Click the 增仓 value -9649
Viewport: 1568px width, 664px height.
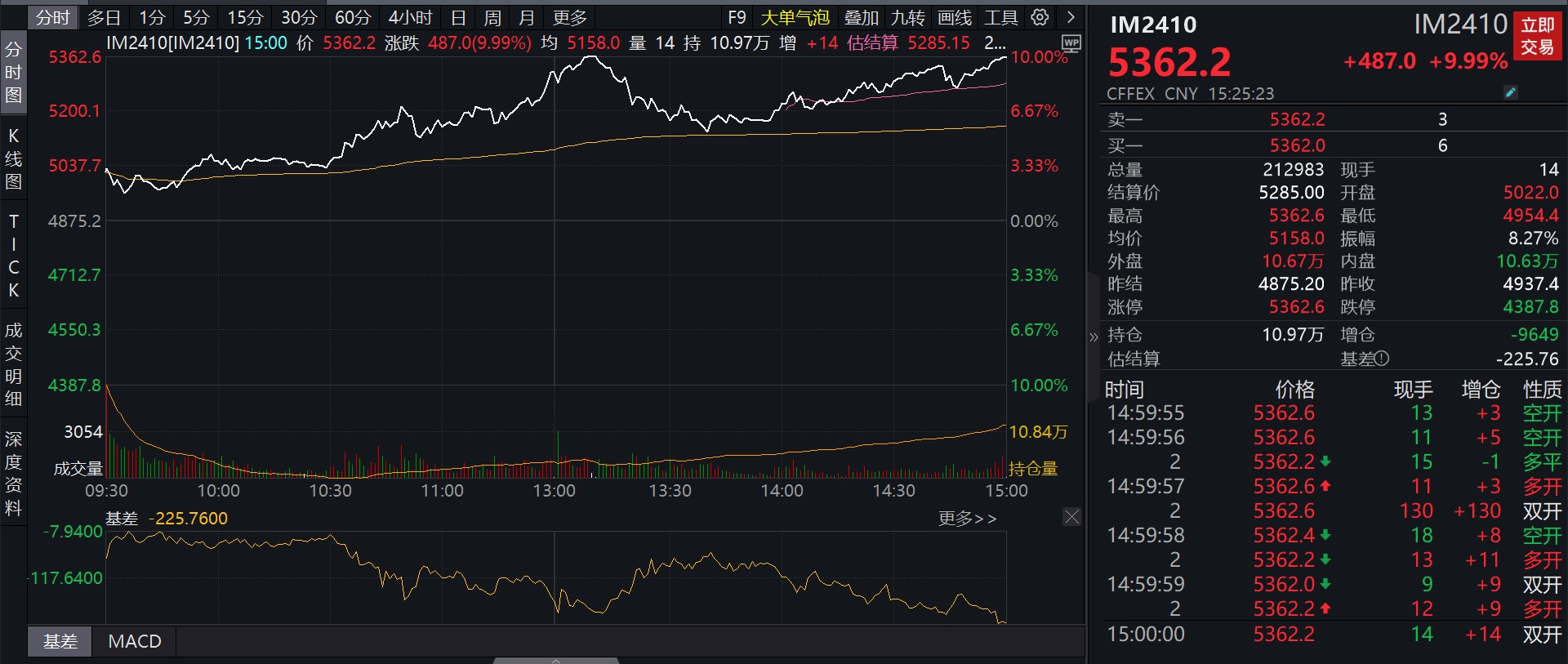(x=1535, y=335)
